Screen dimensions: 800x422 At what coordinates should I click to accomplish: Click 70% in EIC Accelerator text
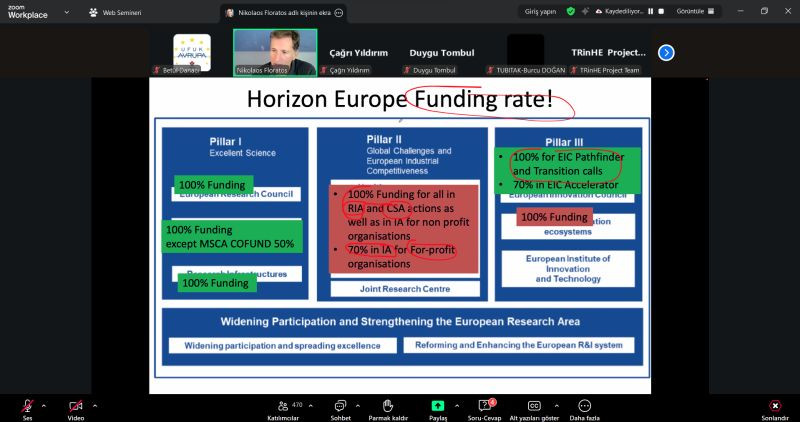[565, 185]
